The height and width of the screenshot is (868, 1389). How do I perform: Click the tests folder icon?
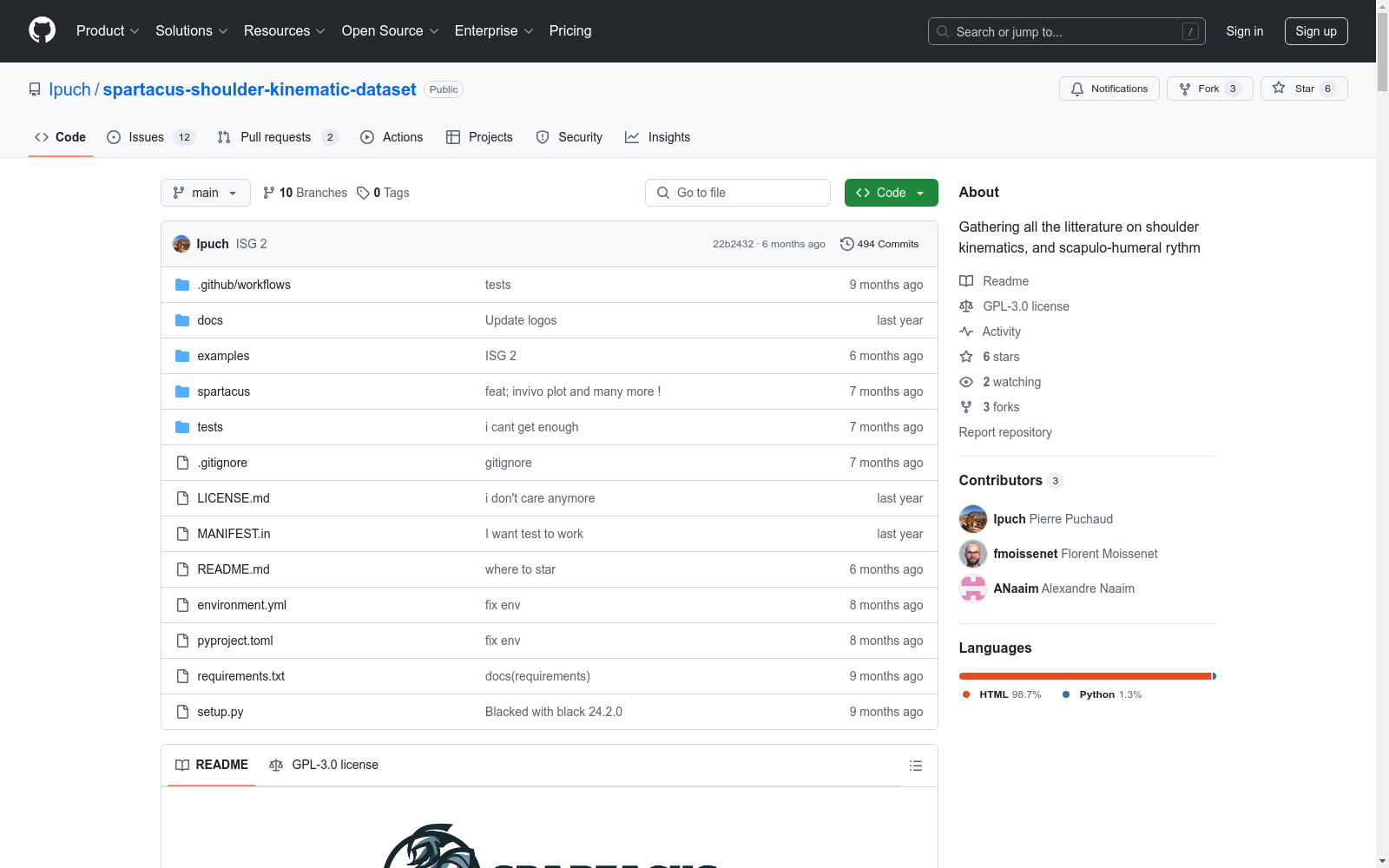182,427
